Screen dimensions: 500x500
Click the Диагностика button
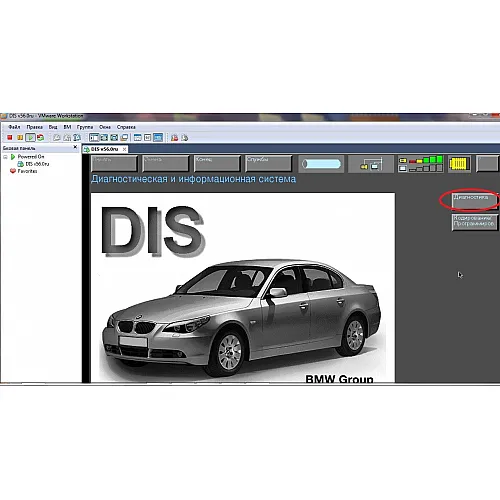point(475,201)
